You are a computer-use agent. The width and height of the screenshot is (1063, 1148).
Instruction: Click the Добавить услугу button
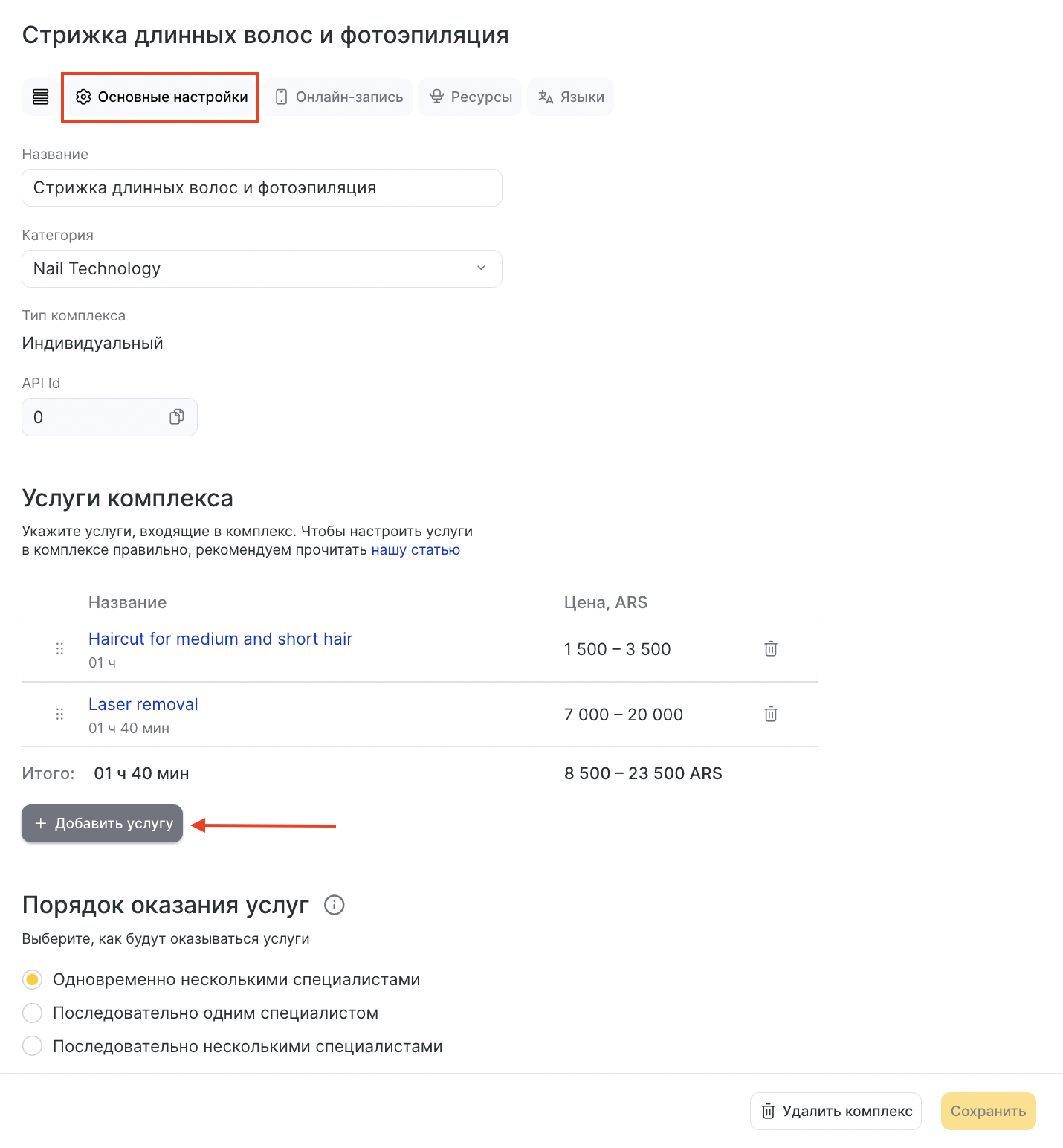click(103, 823)
